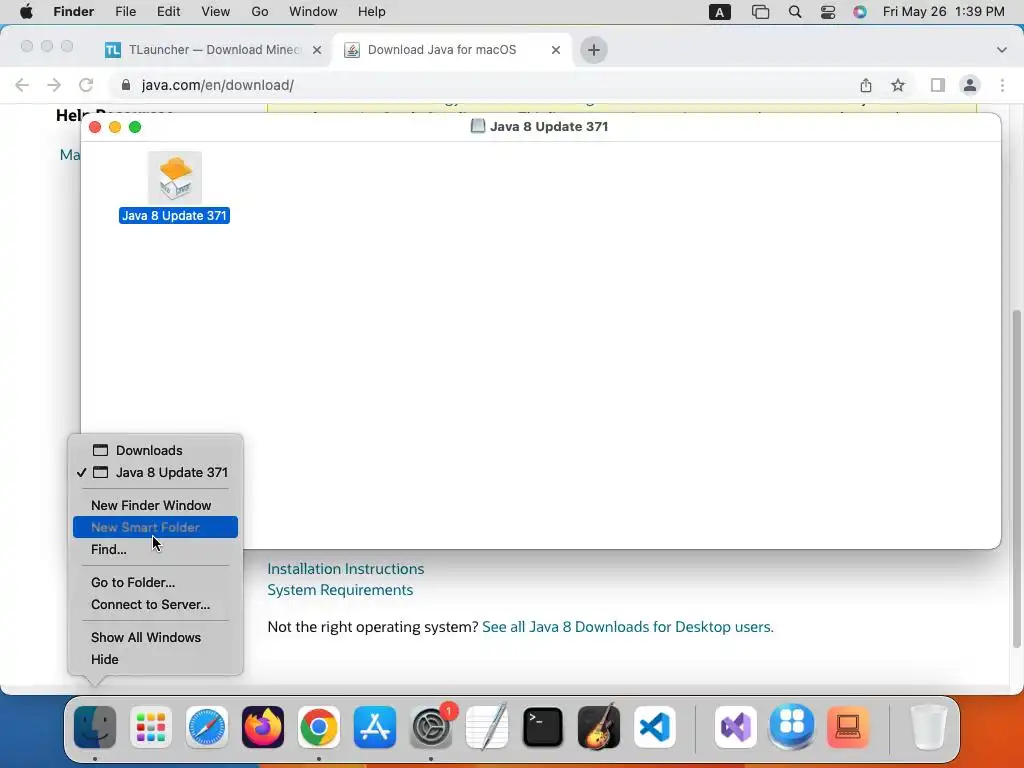The height and width of the screenshot is (768, 1024).
Task: Go forward in Chrome
Action: 54,85
